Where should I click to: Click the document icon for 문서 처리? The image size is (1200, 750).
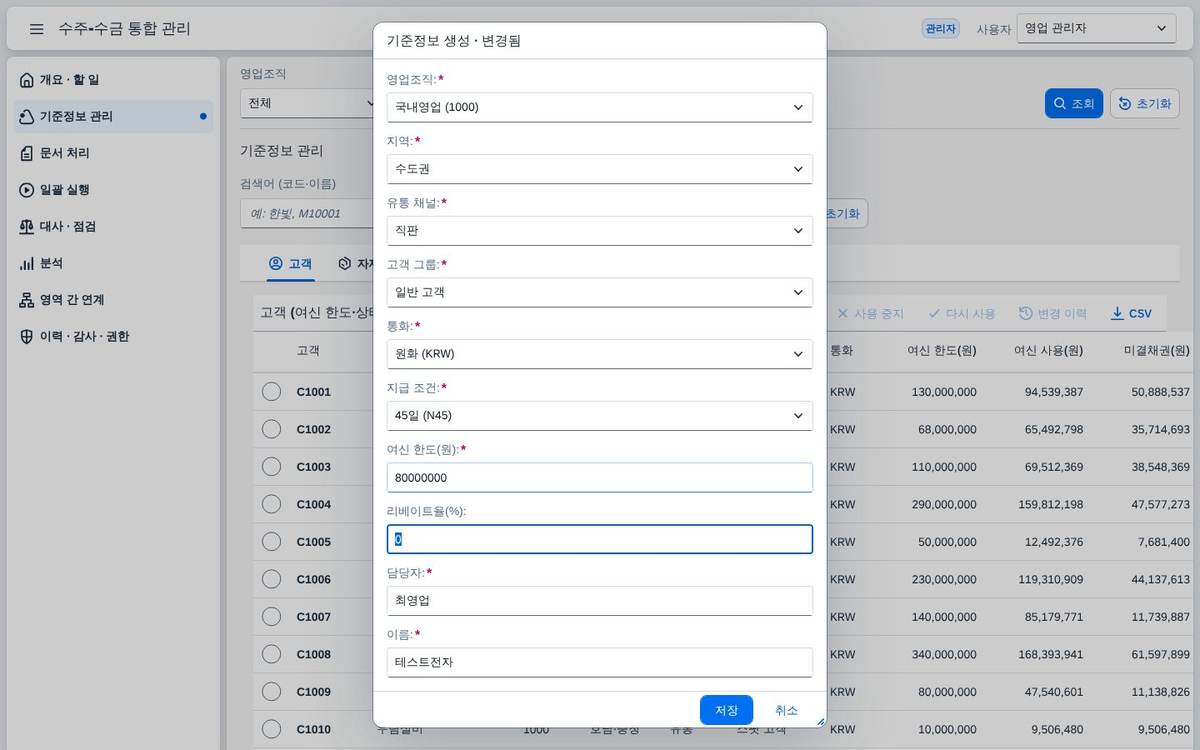pos(27,153)
